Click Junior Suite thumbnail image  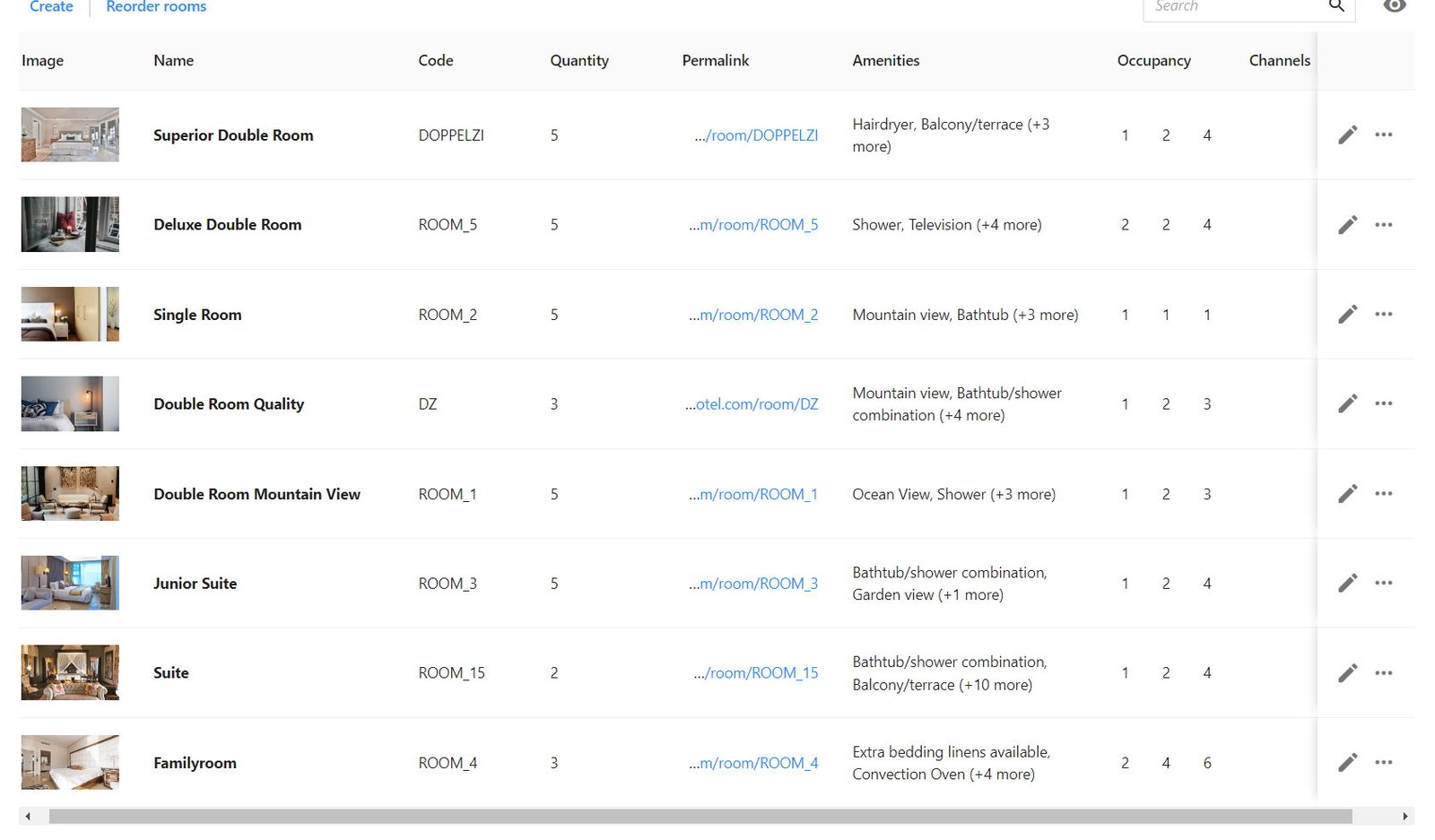(x=70, y=583)
